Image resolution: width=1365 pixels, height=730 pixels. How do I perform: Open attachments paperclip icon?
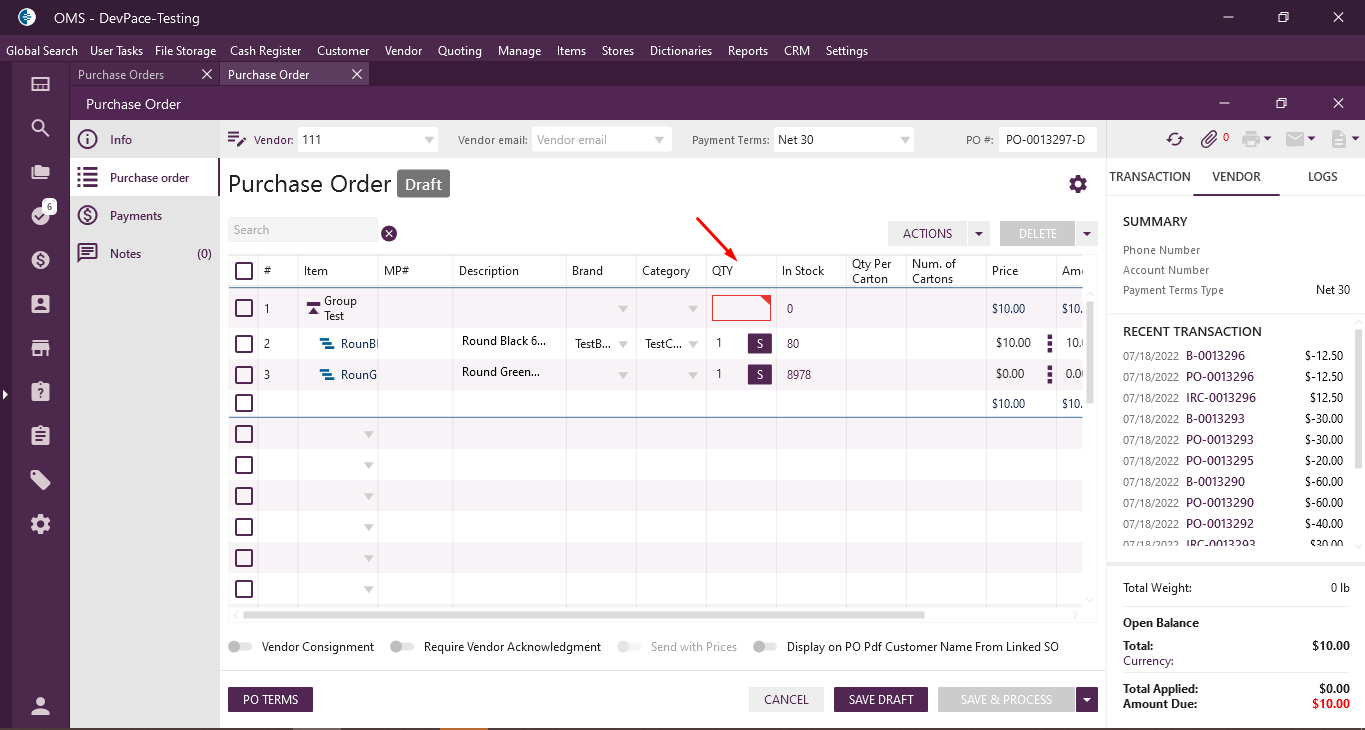[1209, 140]
